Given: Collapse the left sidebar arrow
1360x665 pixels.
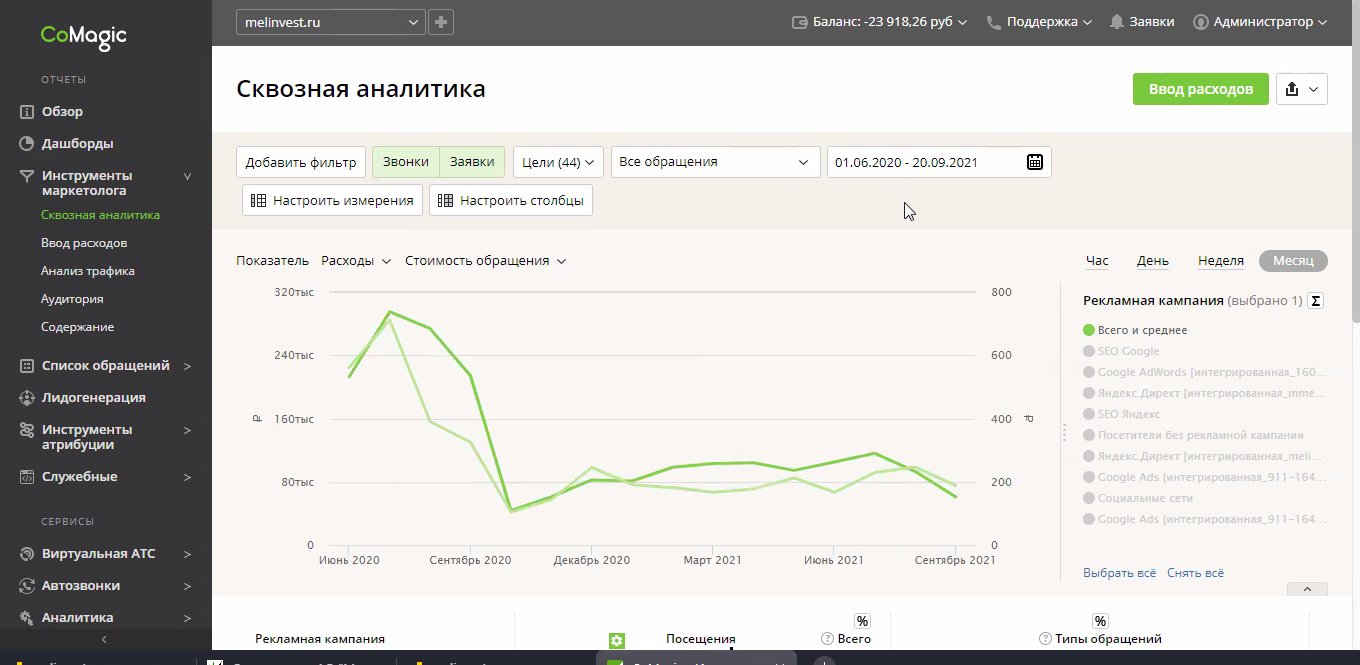Looking at the screenshot, I should [x=104, y=639].
